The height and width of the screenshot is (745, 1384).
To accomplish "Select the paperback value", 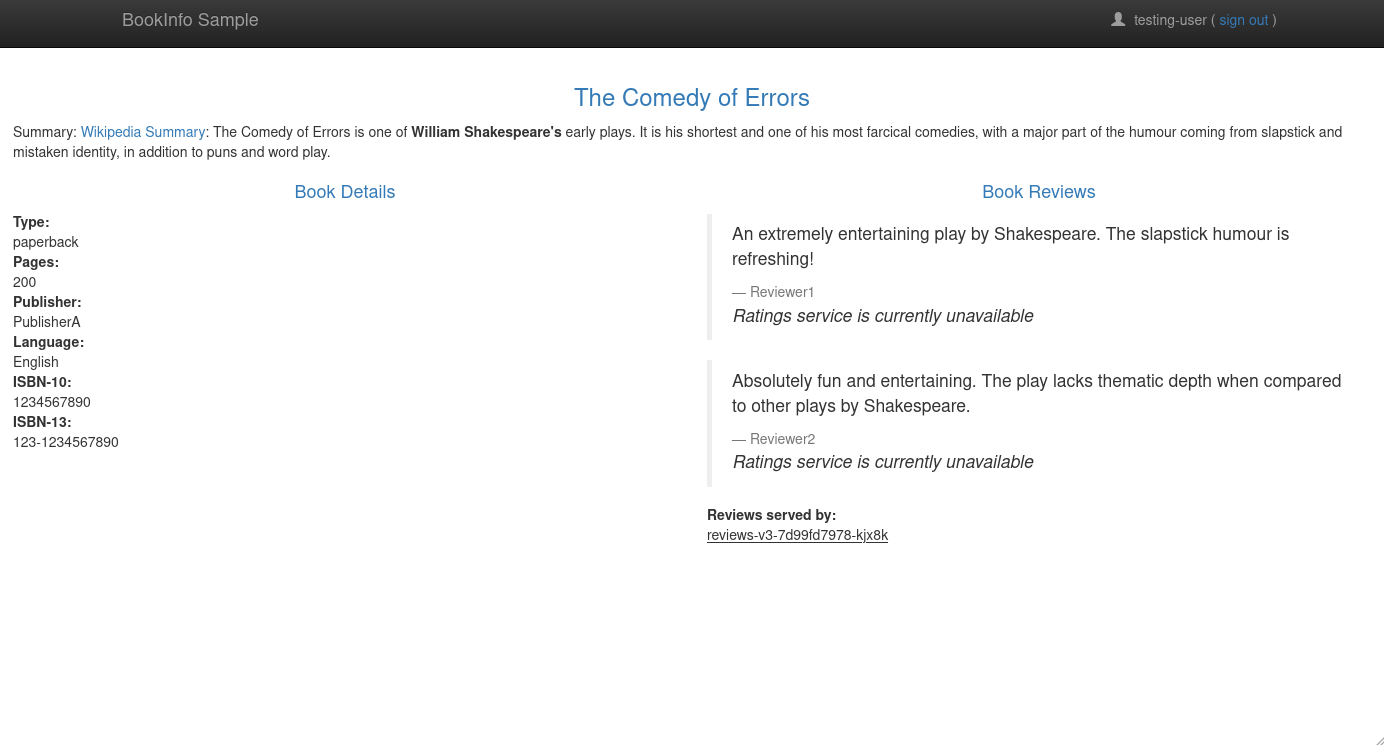I will point(45,242).
